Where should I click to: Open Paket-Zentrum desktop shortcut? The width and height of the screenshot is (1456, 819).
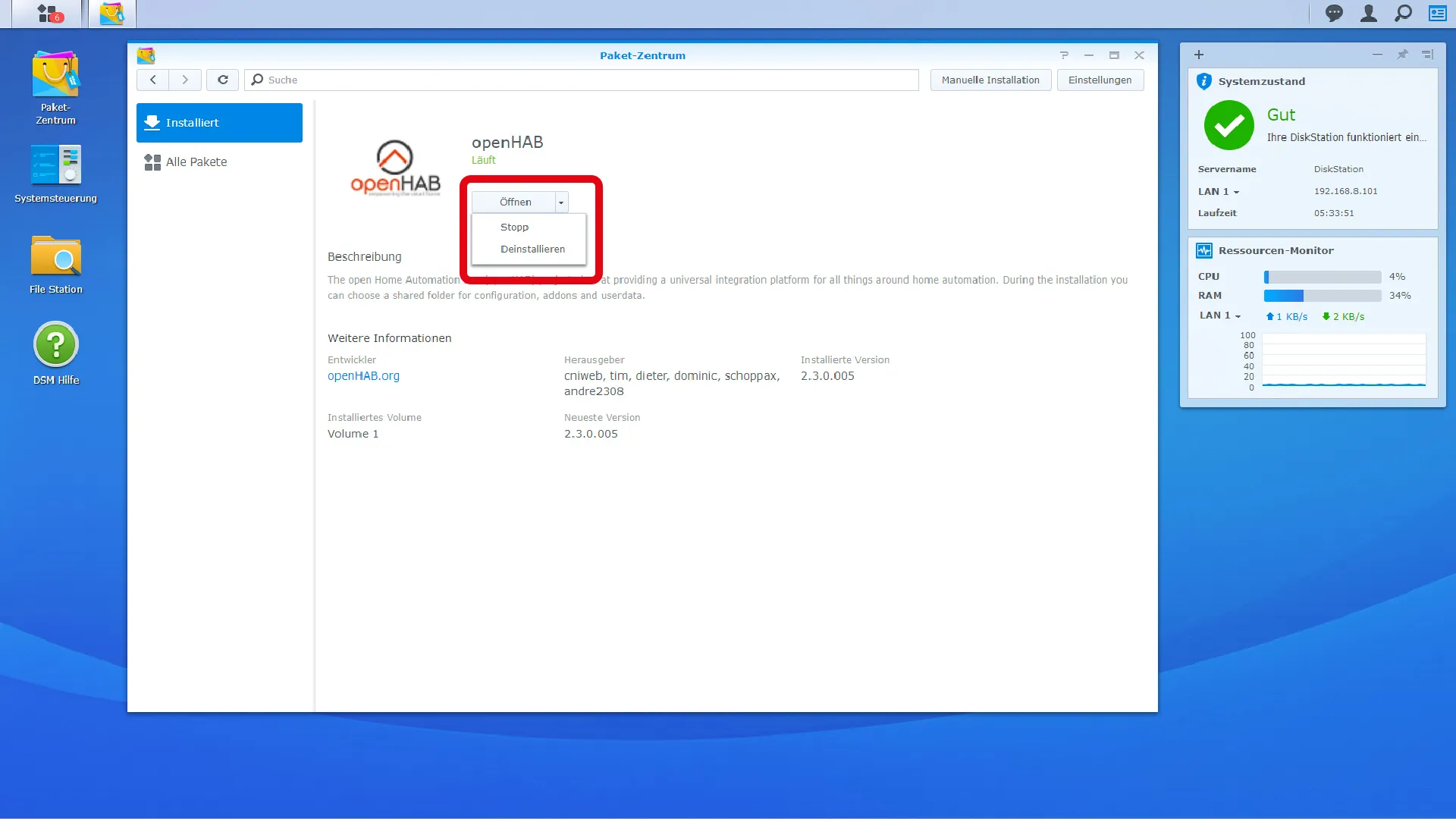click(55, 87)
